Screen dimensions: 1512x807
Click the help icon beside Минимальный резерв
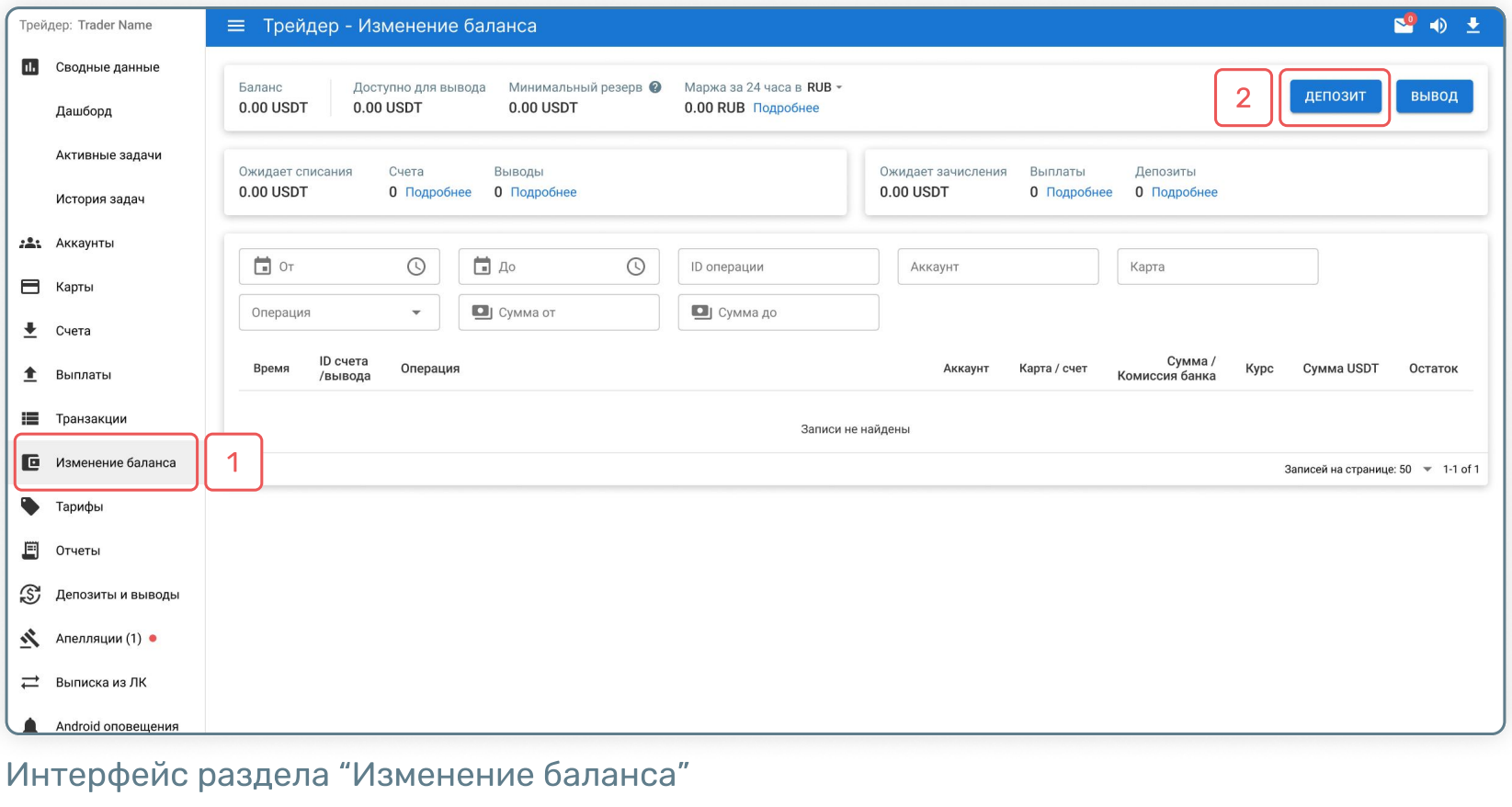pyautogui.click(x=655, y=87)
